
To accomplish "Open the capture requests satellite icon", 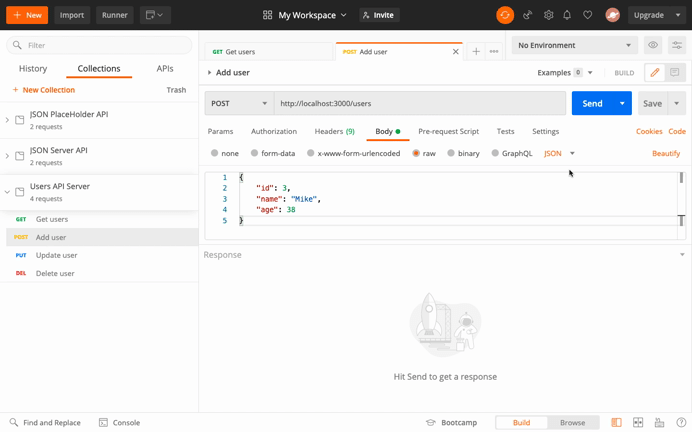I will (x=527, y=15).
